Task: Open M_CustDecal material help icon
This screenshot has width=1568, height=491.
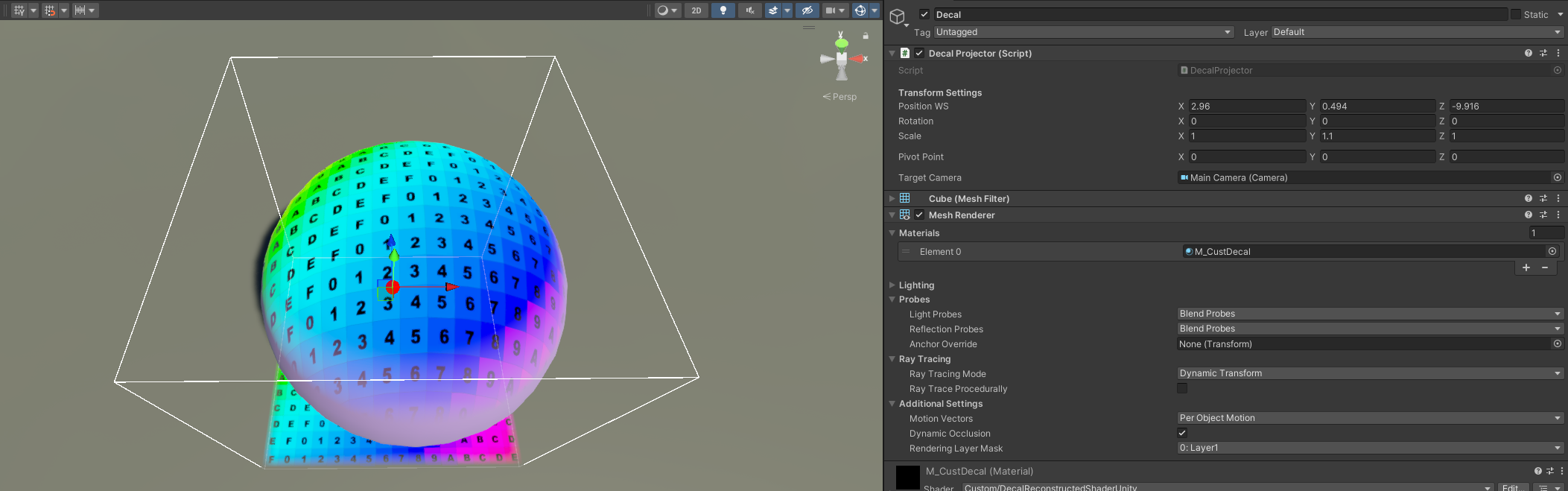Action: point(1538,471)
